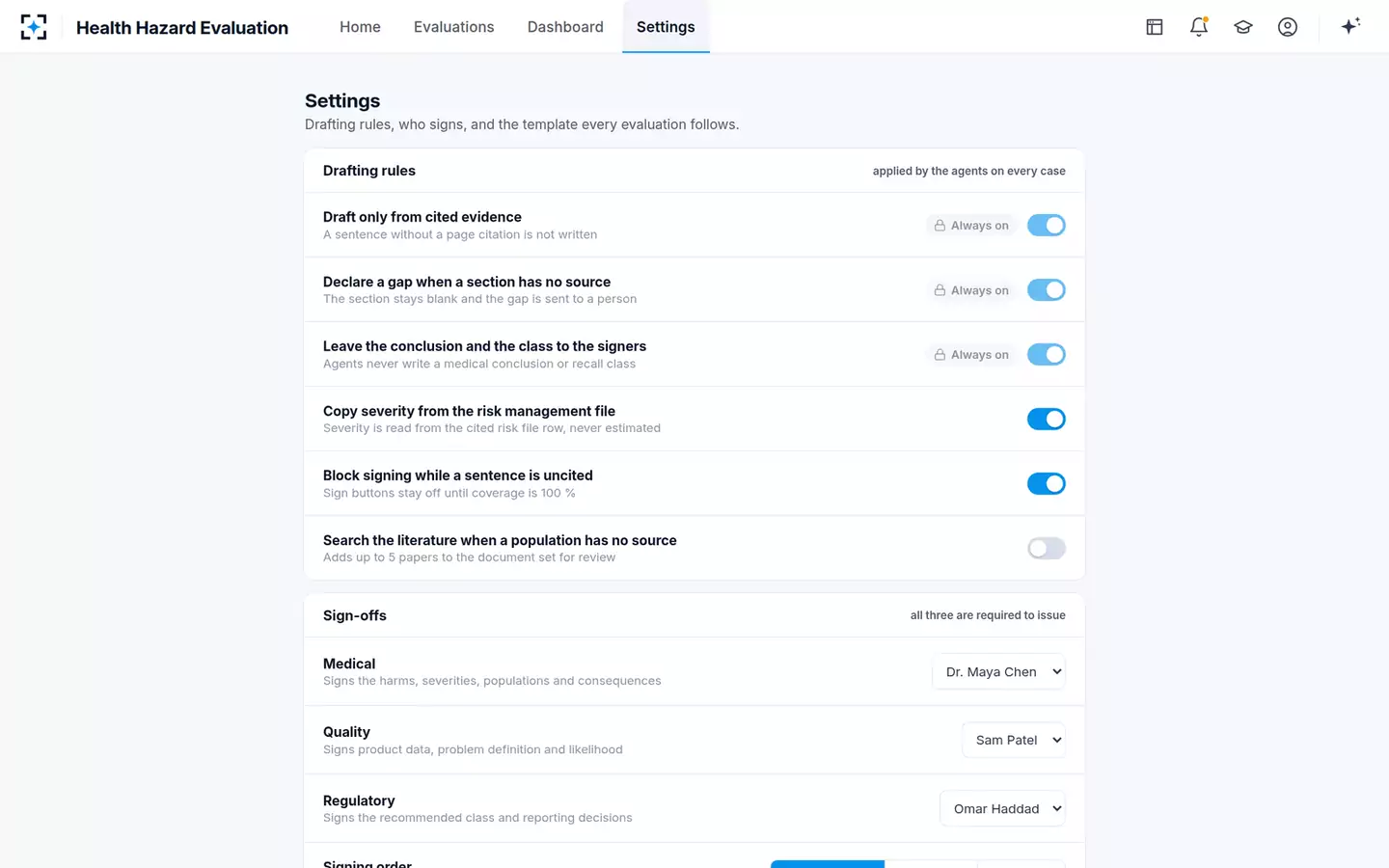Turn off Block signing while sentence uncited
Image resolution: width=1389 pixels, height=868 pixels.
1047,483
